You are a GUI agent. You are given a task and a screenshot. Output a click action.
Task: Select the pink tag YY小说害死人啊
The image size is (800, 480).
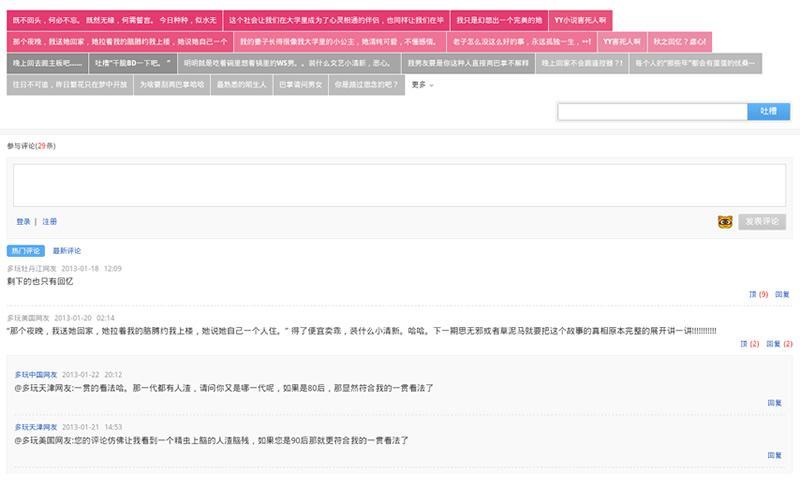[x=580, y=20]
